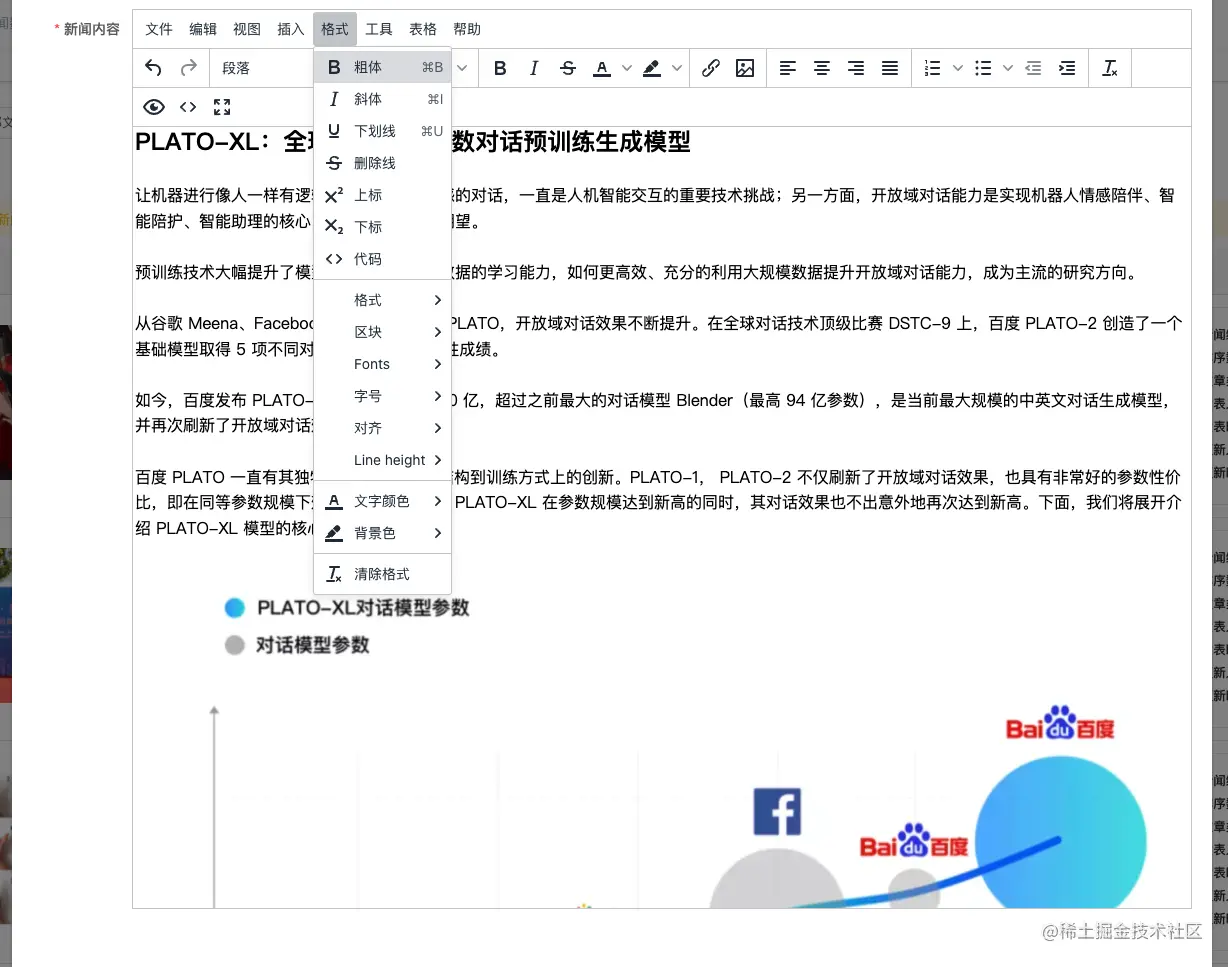Clear formatting using the toolbar Tx icon

[1110, 68]
